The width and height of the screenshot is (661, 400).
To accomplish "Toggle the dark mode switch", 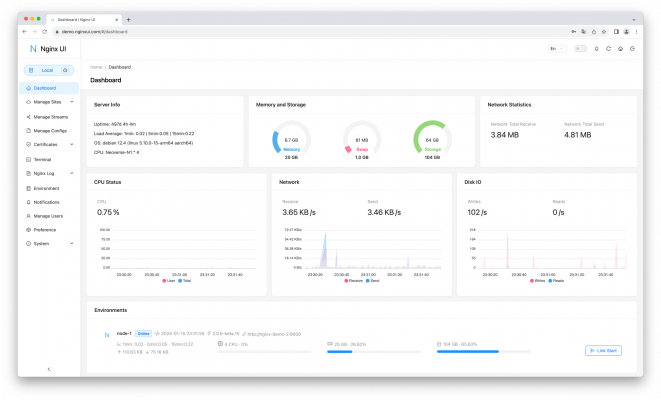I will coord(579,48).
